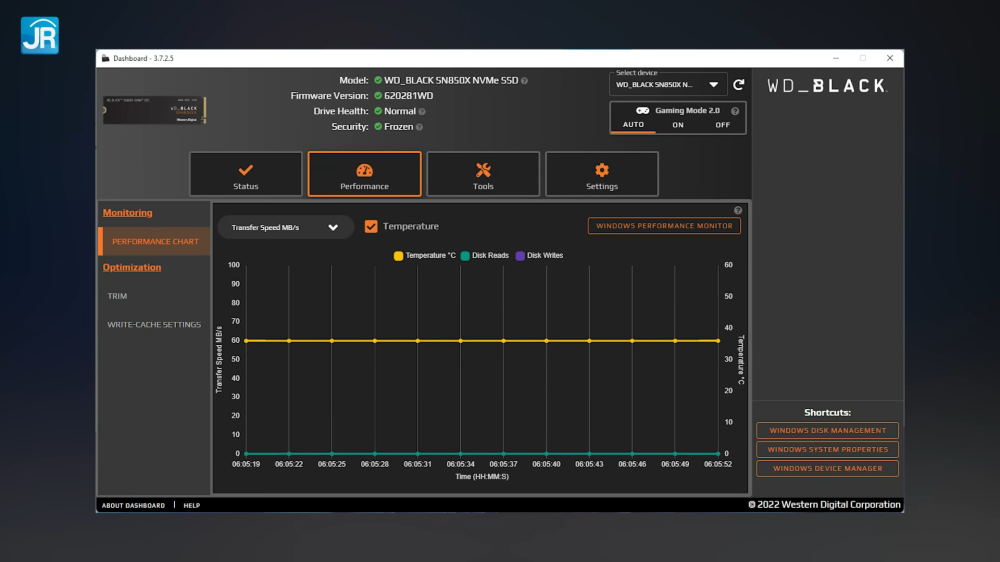Uncheck the Temperature checkbox
Screen dimensions: 1000x562
click(371, 227)
